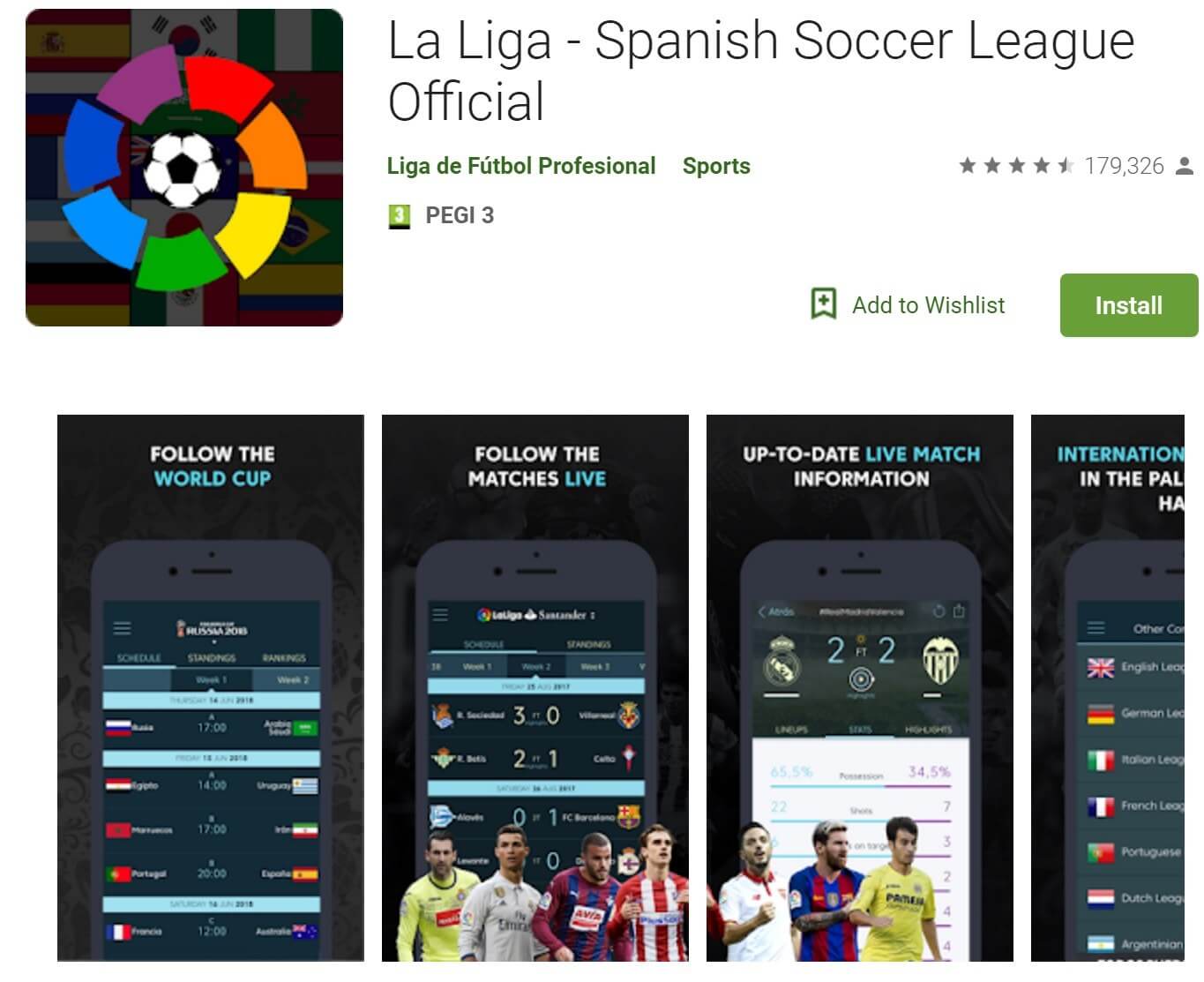Open the partially visible international leagues screenshot
1204x982 pixels.
[1108, 688]
